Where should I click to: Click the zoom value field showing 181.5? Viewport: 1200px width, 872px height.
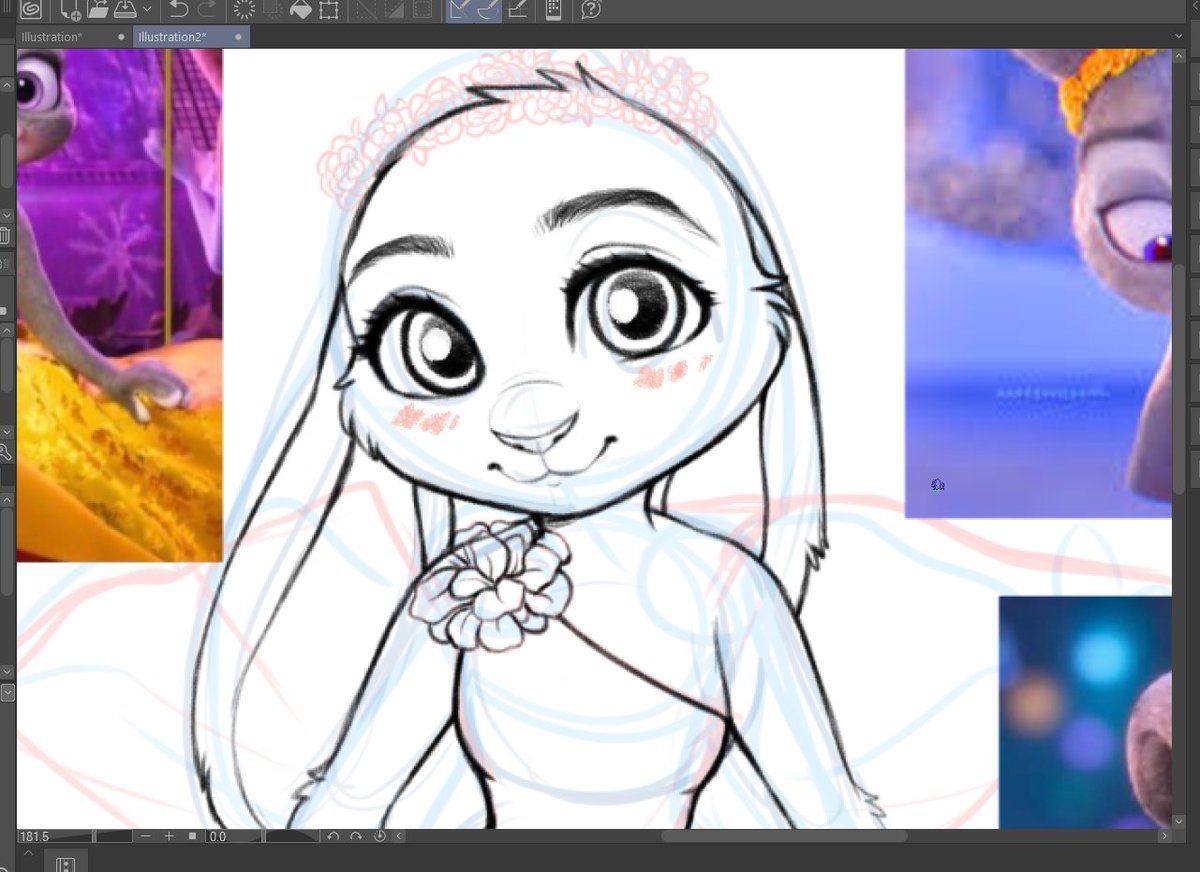coord(34,836)
